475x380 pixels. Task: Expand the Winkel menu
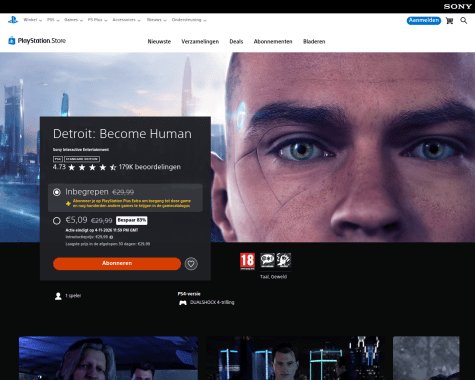[32, 20]
